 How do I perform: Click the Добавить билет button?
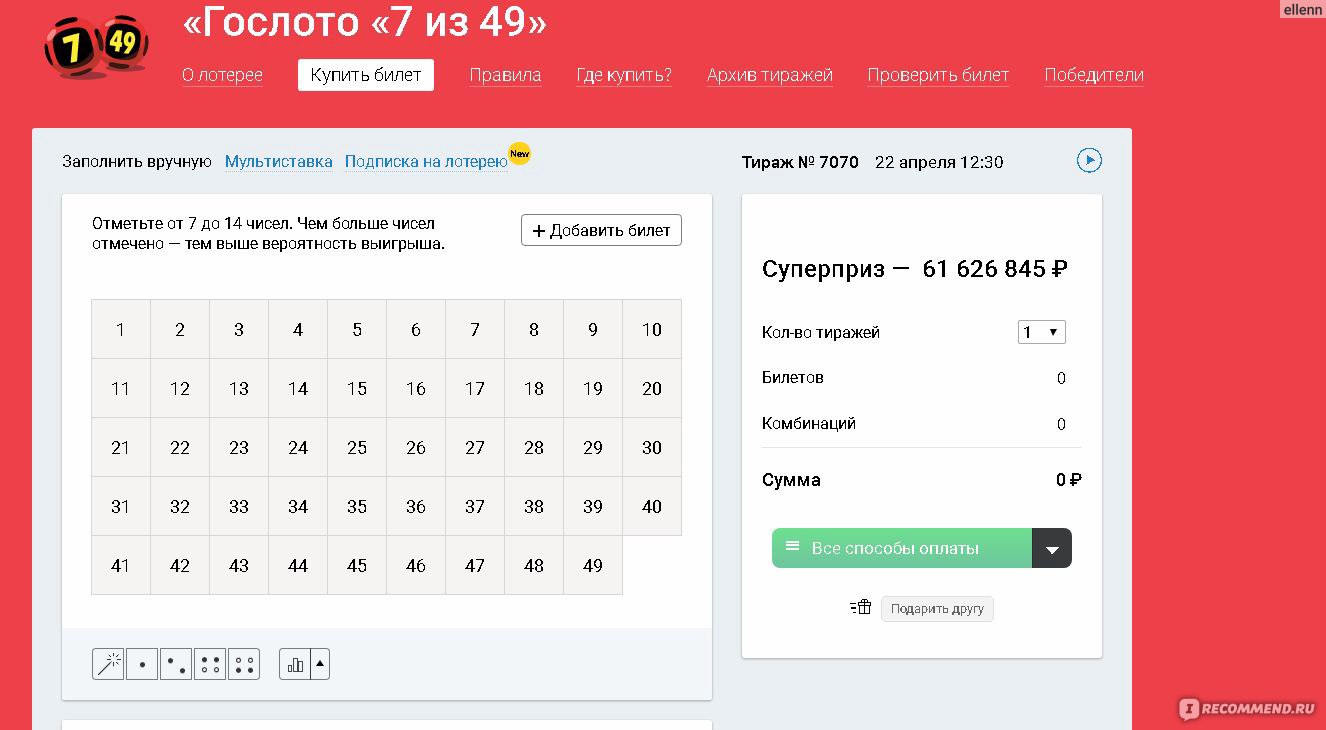coord(601,230)
